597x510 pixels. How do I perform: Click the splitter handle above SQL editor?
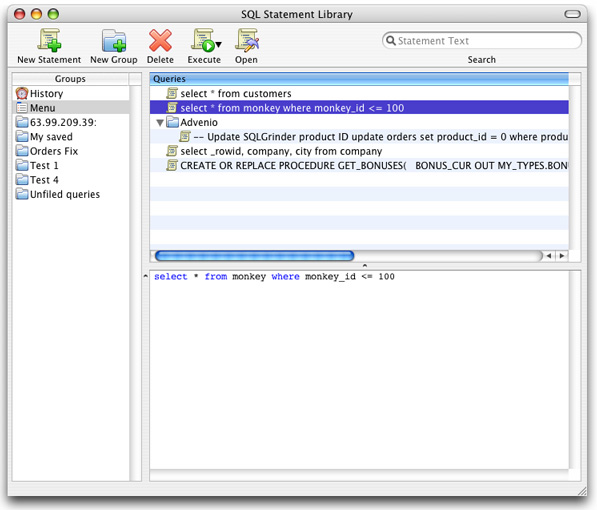pos(365,265)
